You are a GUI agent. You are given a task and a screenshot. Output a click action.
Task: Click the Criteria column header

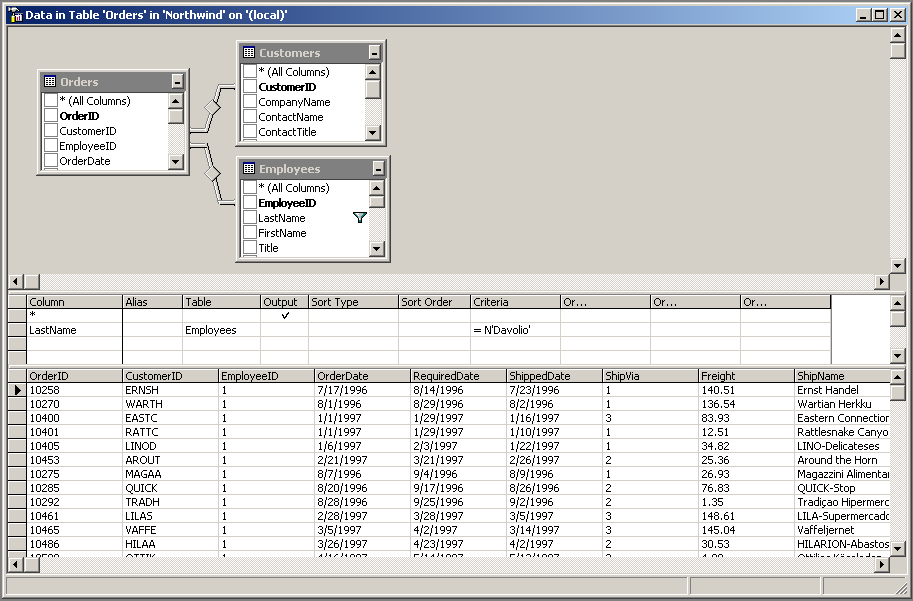point(515,302)
